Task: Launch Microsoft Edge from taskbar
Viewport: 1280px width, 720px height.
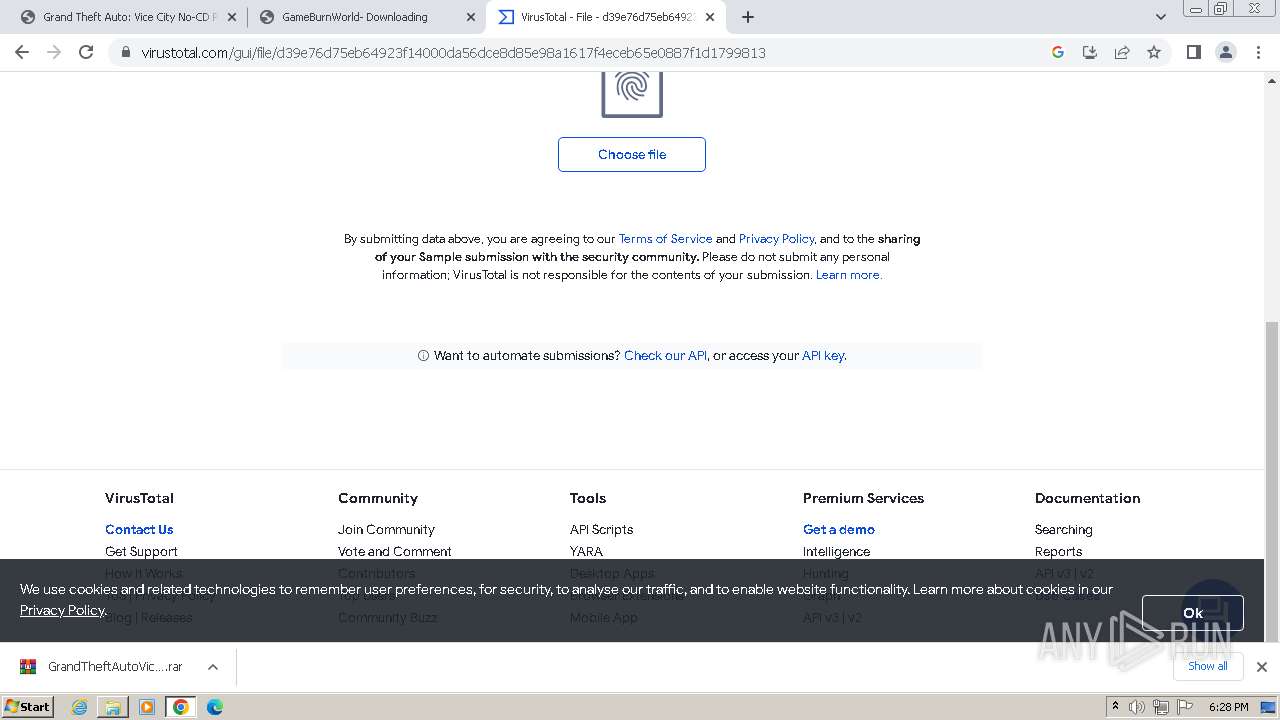Action: (215, 707)
